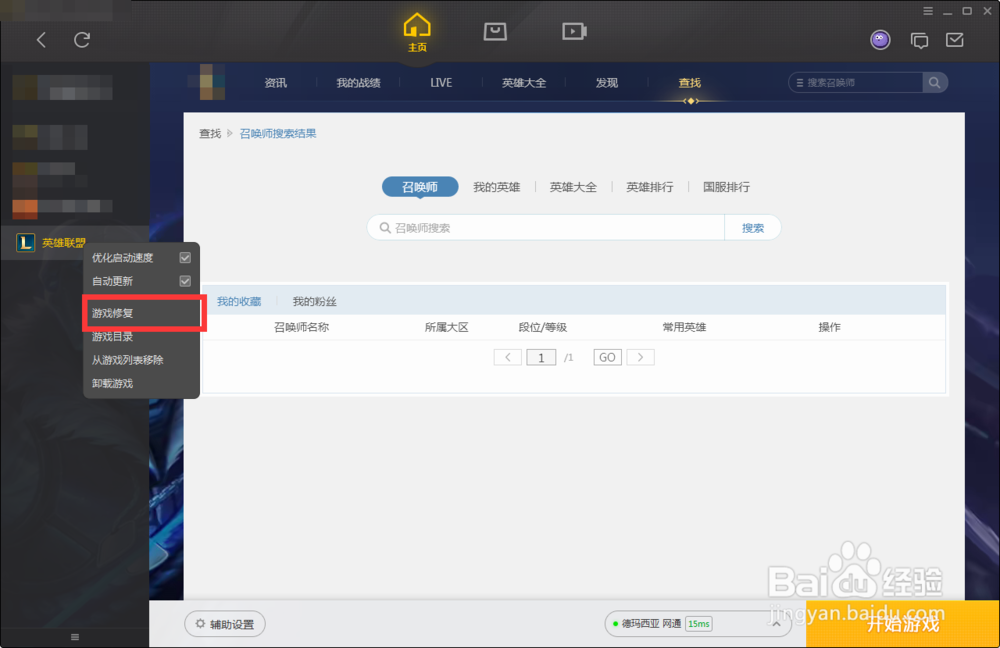The image size is (1000, 648).
Task: Go back using the left arrow icon
Action: pos(40,40)
